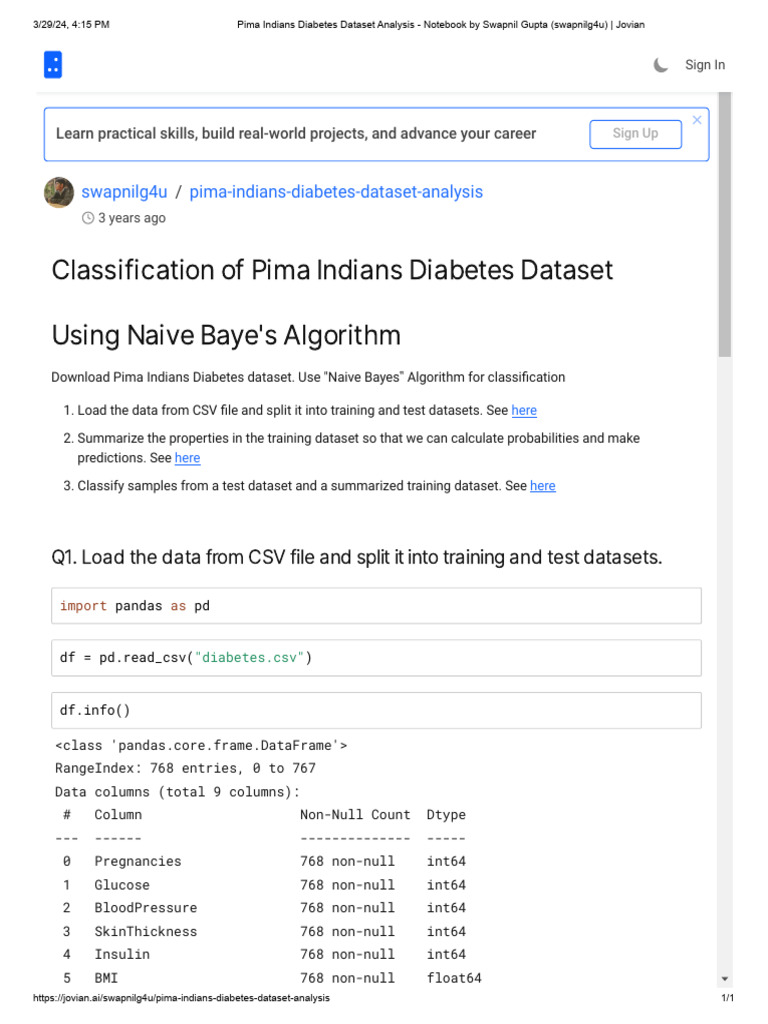
Task: Click the Q1 section heading
Action: pos(356,557)
